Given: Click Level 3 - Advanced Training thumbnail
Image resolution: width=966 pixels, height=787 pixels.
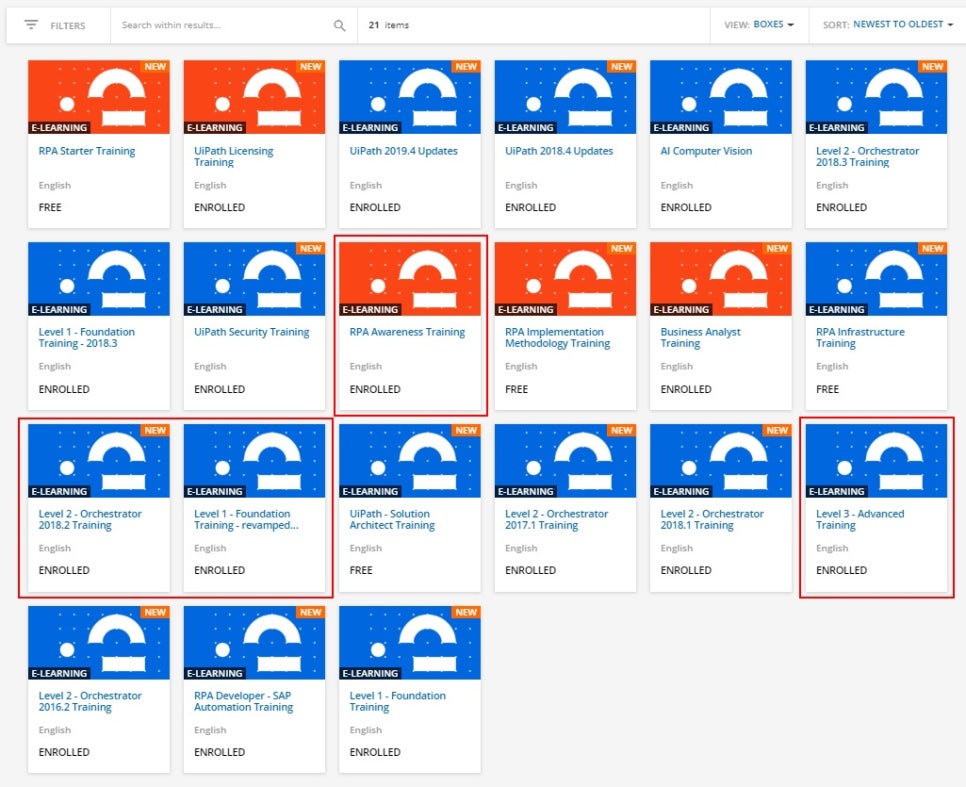Looking at the screenshot, I should pos(876,460).
